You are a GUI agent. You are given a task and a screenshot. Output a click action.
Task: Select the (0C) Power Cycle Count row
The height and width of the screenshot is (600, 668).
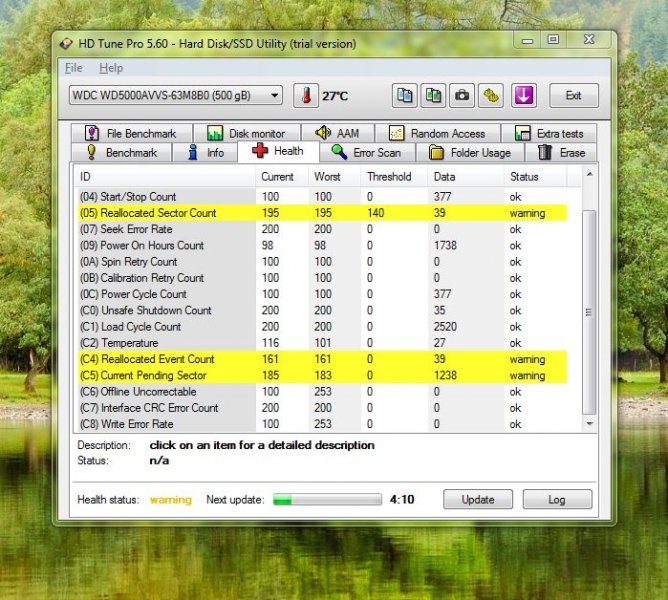click(323, 294)
